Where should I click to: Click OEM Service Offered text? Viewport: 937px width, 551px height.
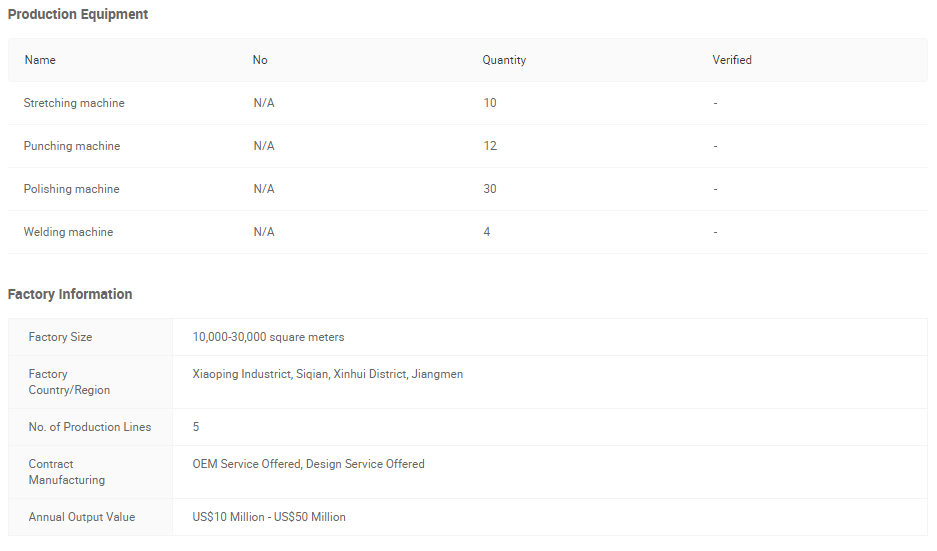tap(247, 464)
